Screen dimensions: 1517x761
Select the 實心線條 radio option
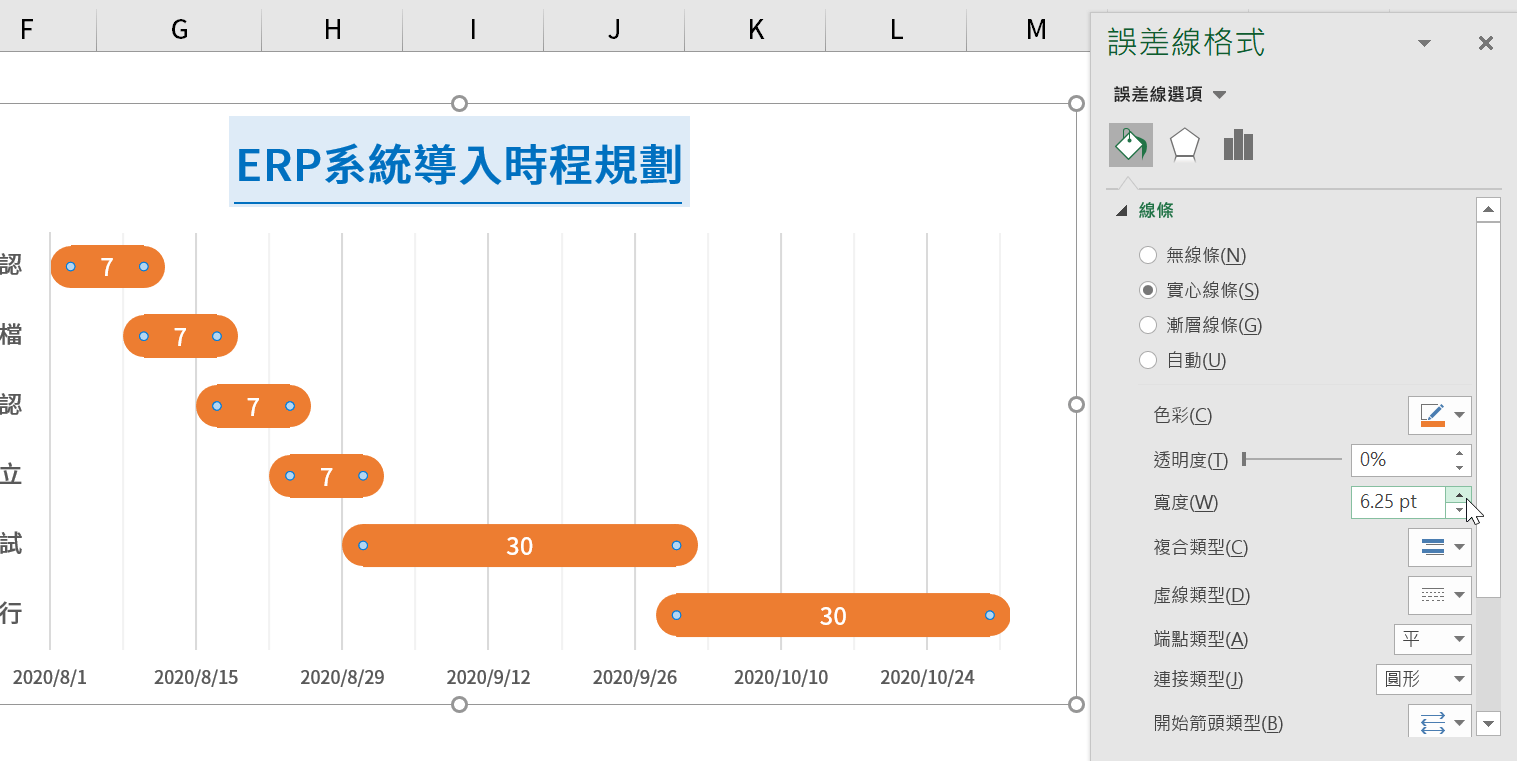click(1148, 290)
